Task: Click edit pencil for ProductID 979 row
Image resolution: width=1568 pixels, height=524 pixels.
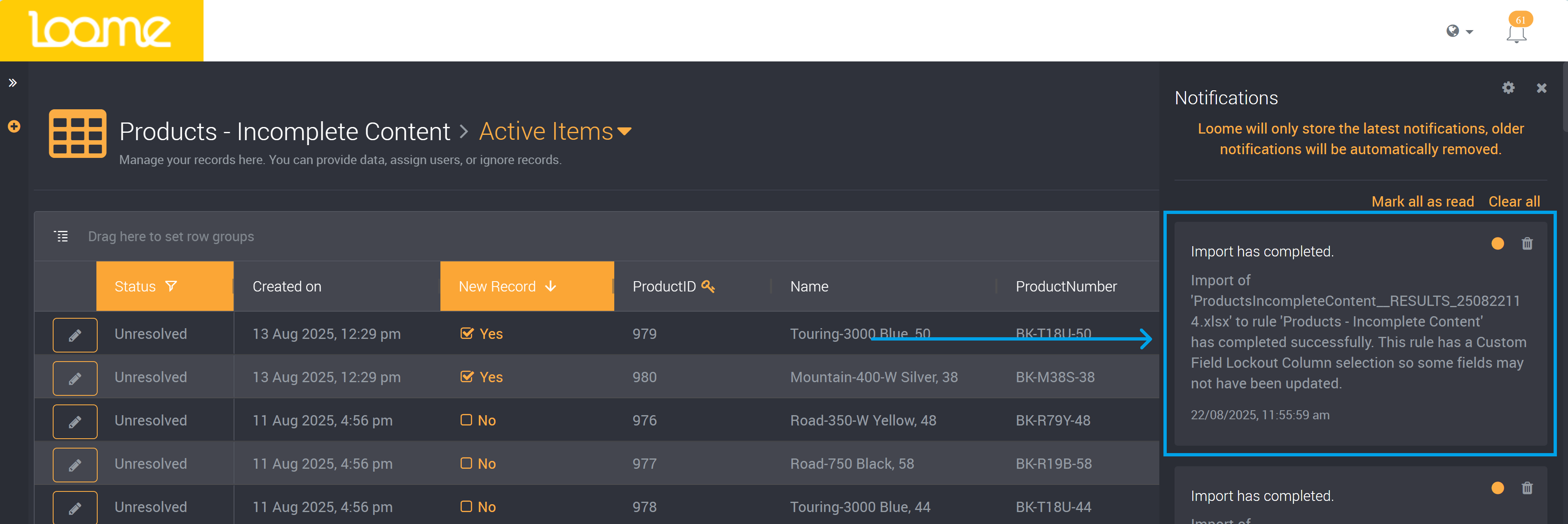Action: tap(75, 335)
